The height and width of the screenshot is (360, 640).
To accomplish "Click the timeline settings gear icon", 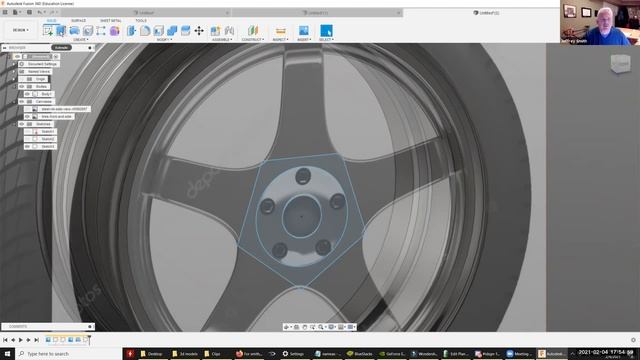I will pyautogui.click(x=633, y=340).
